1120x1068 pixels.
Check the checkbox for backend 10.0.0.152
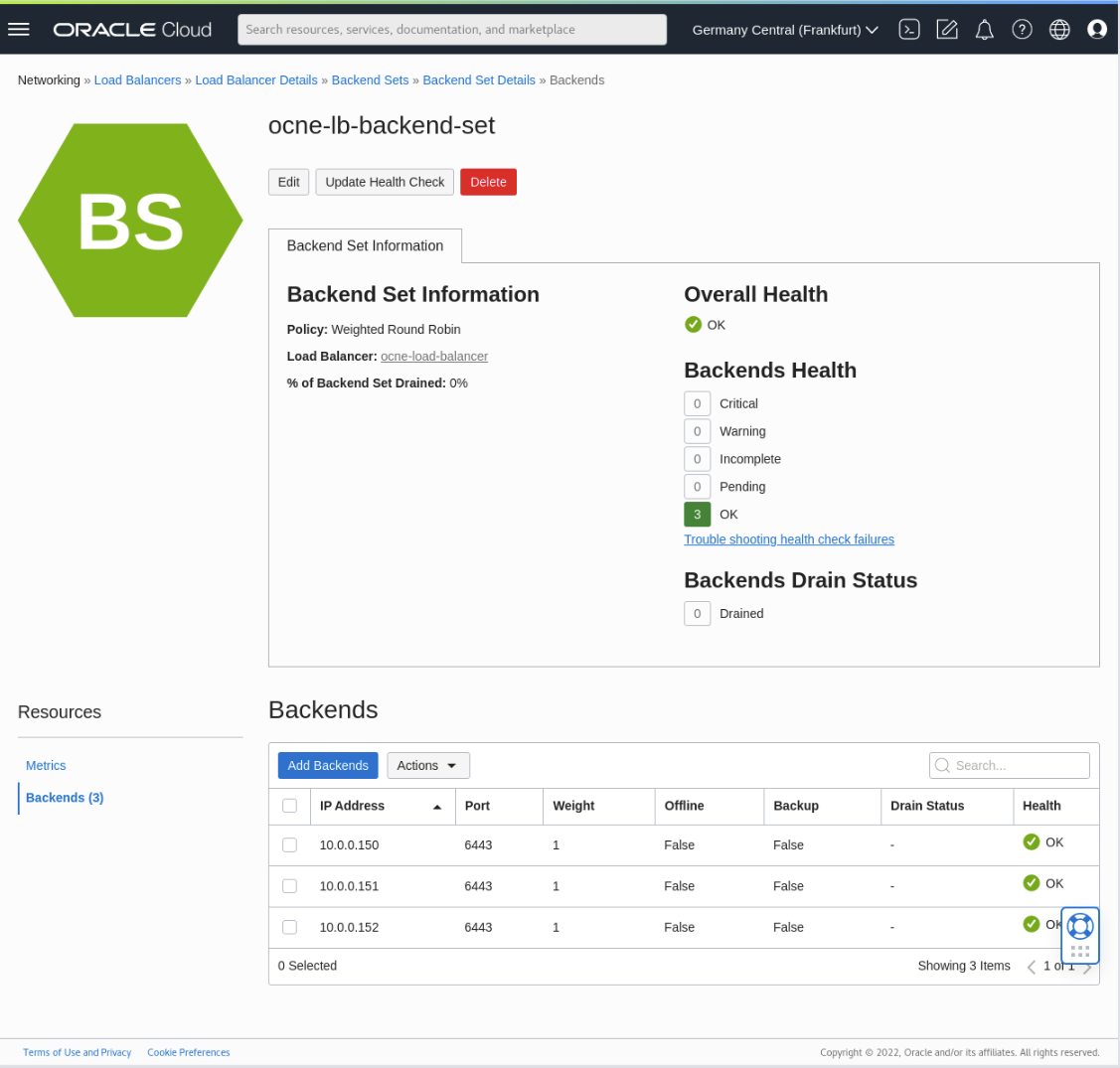[x=289, y=926]
